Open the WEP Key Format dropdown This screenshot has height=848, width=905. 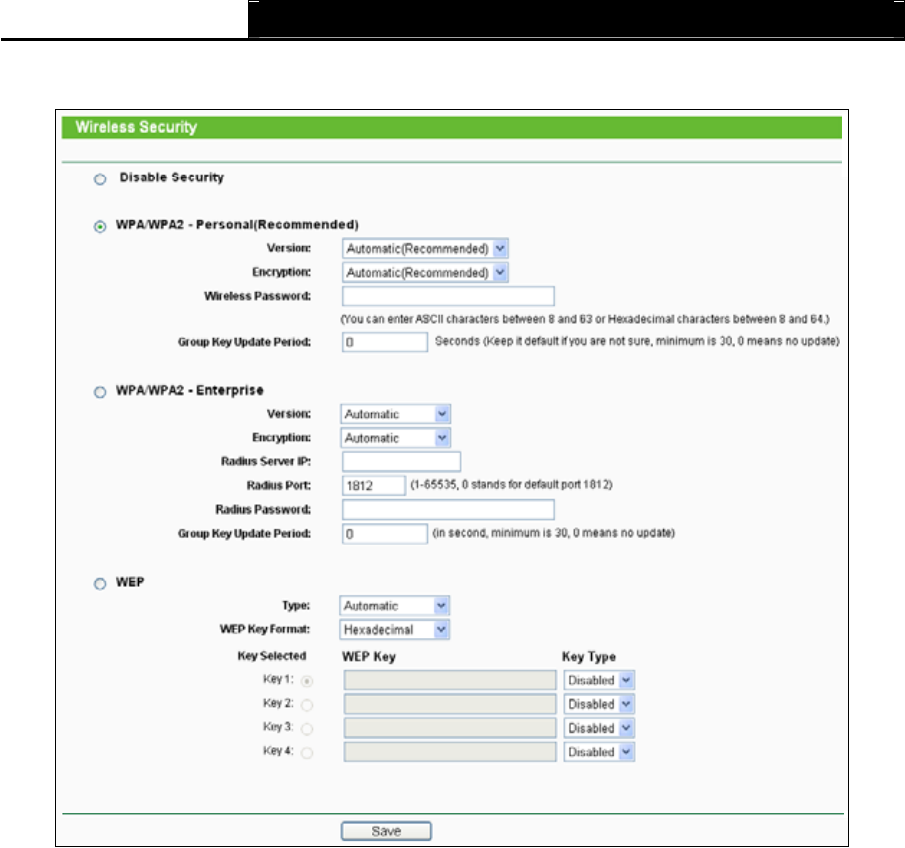pyautogui.click(x=394, y=630)
